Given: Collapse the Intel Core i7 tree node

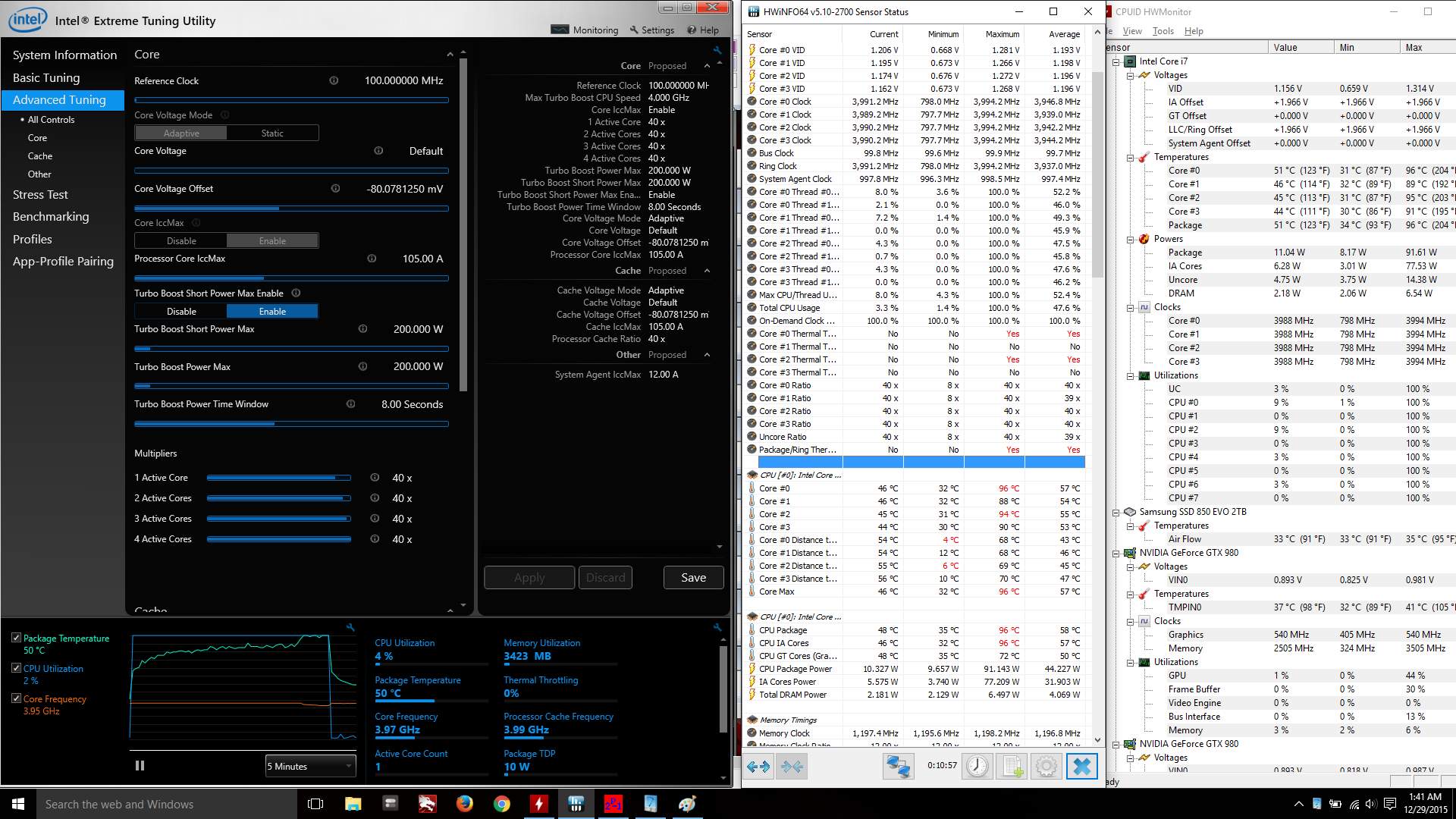Looking at the screenshot, I should click(x=1116, y=61).
